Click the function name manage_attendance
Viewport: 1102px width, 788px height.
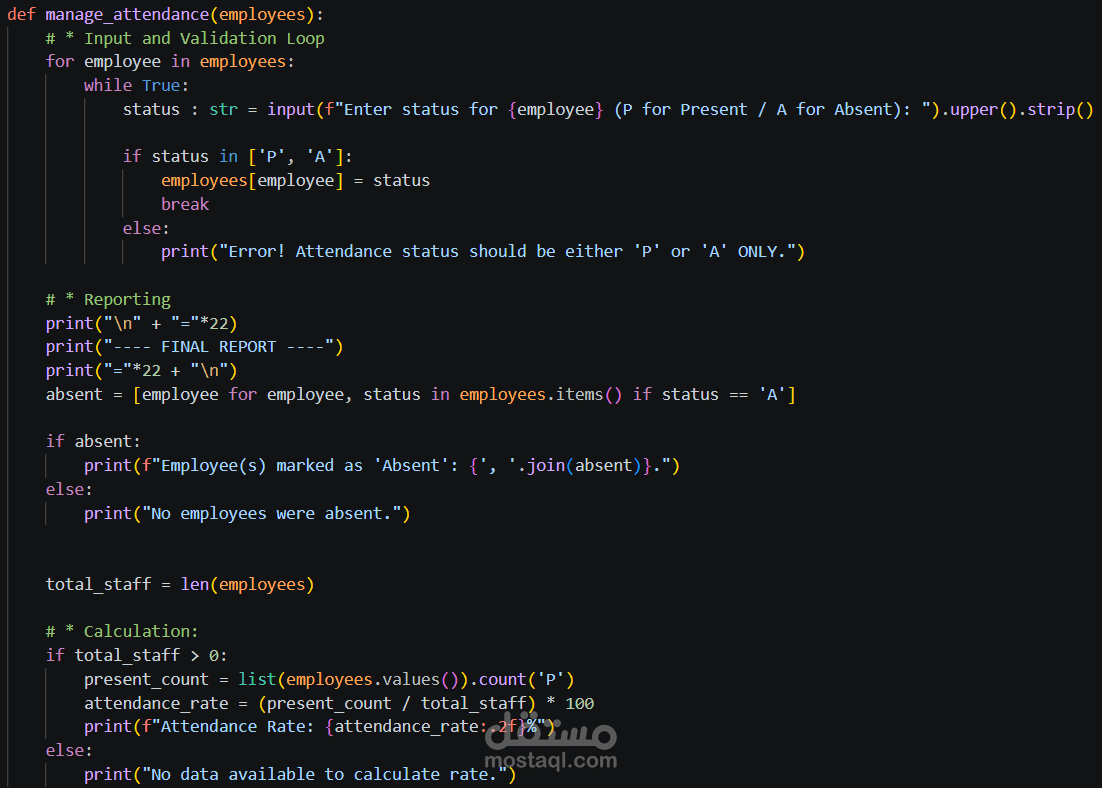127,14
